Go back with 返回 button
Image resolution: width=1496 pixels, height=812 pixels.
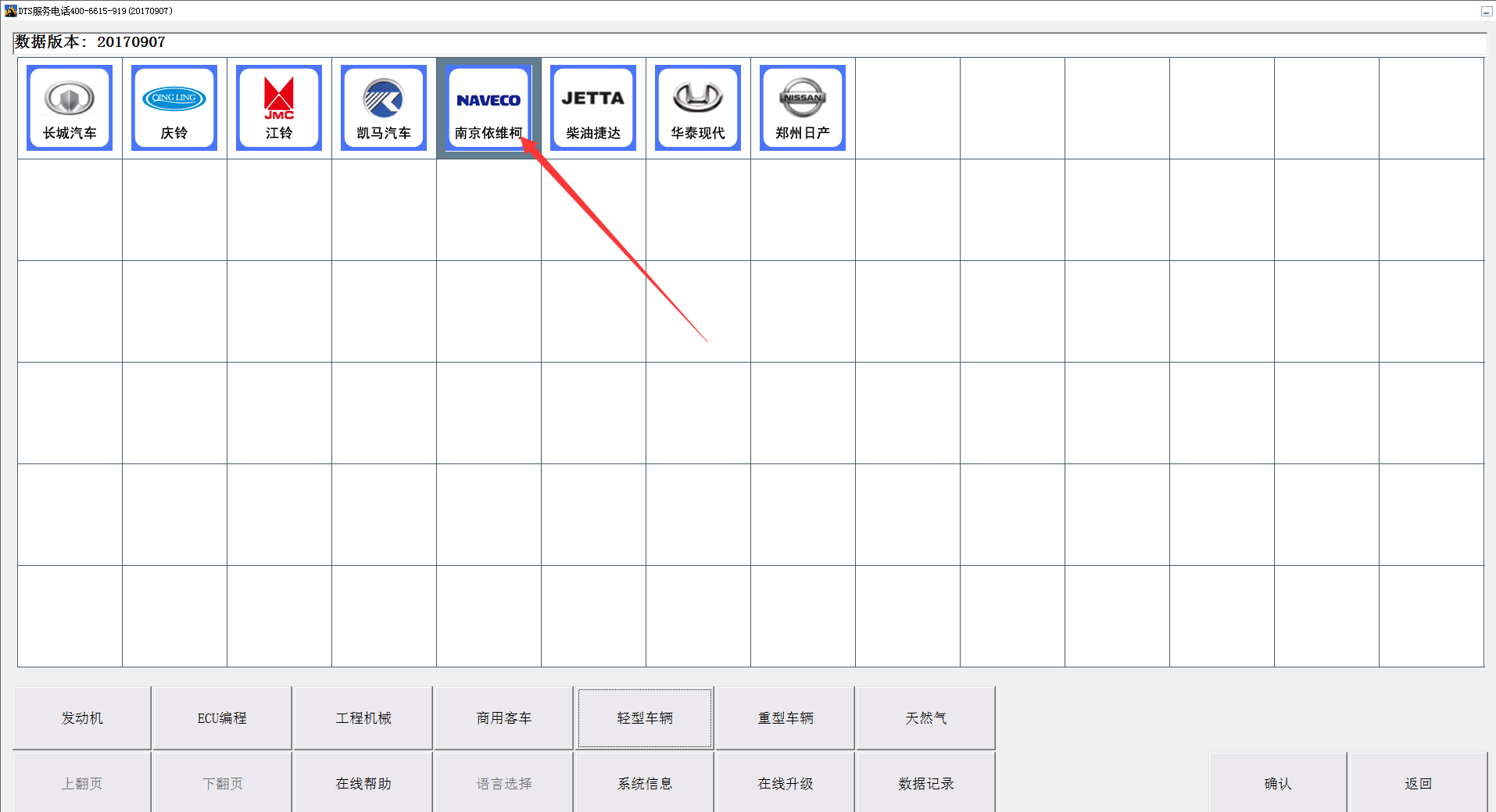1419,783
